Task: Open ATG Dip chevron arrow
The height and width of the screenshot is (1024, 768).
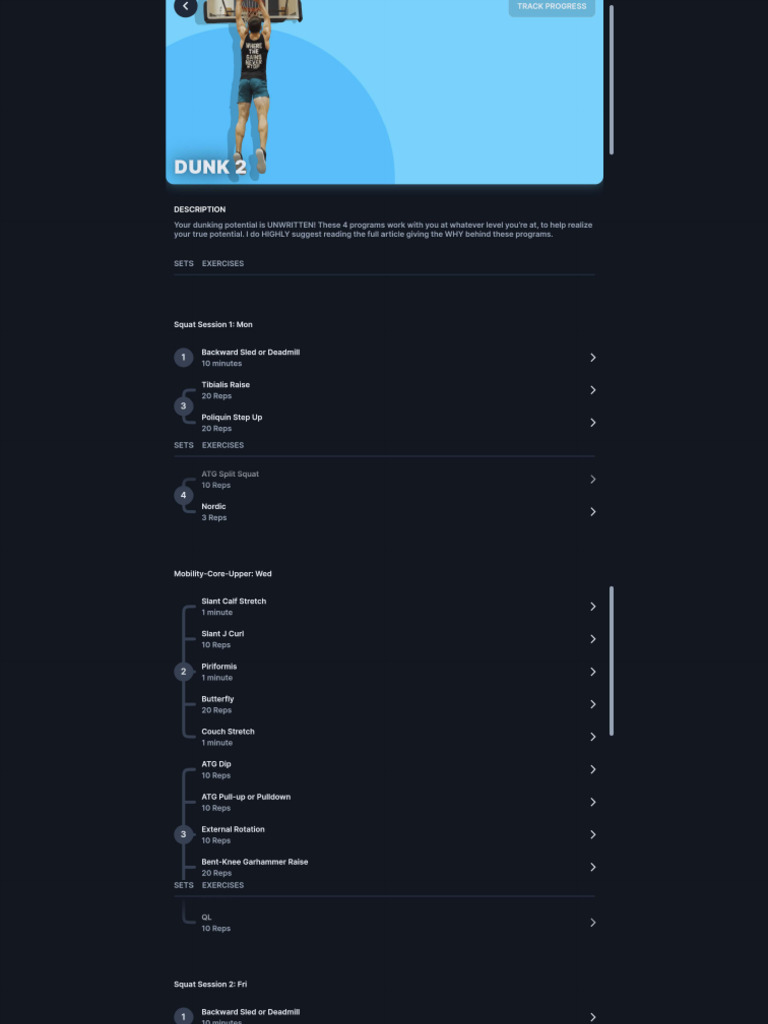Action: coord(592,769)
